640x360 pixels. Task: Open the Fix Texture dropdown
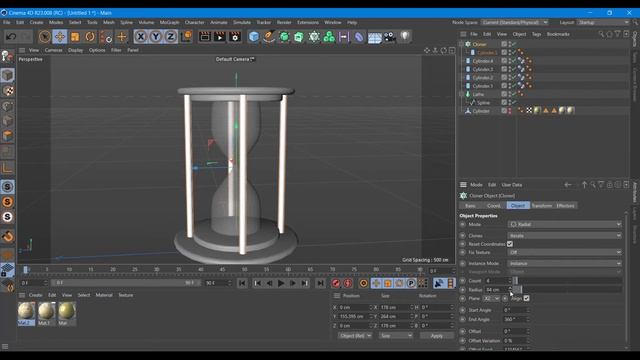point(564,252)
